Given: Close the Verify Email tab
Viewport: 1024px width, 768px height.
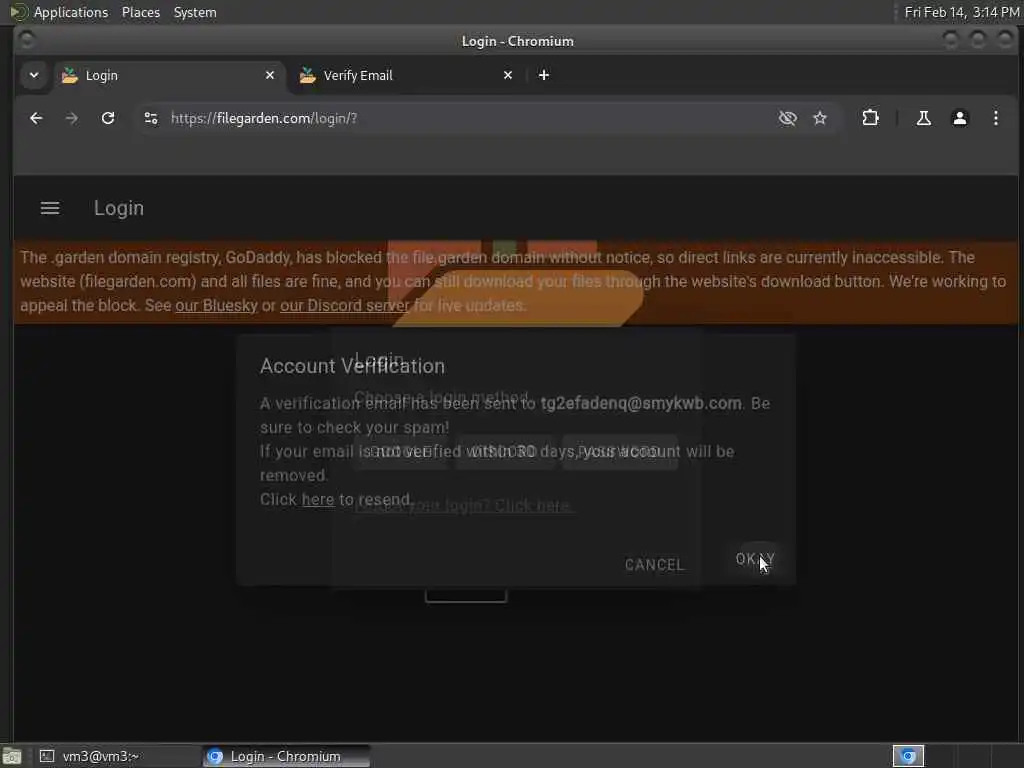Looking at the screenshot, I should [507, 75].
